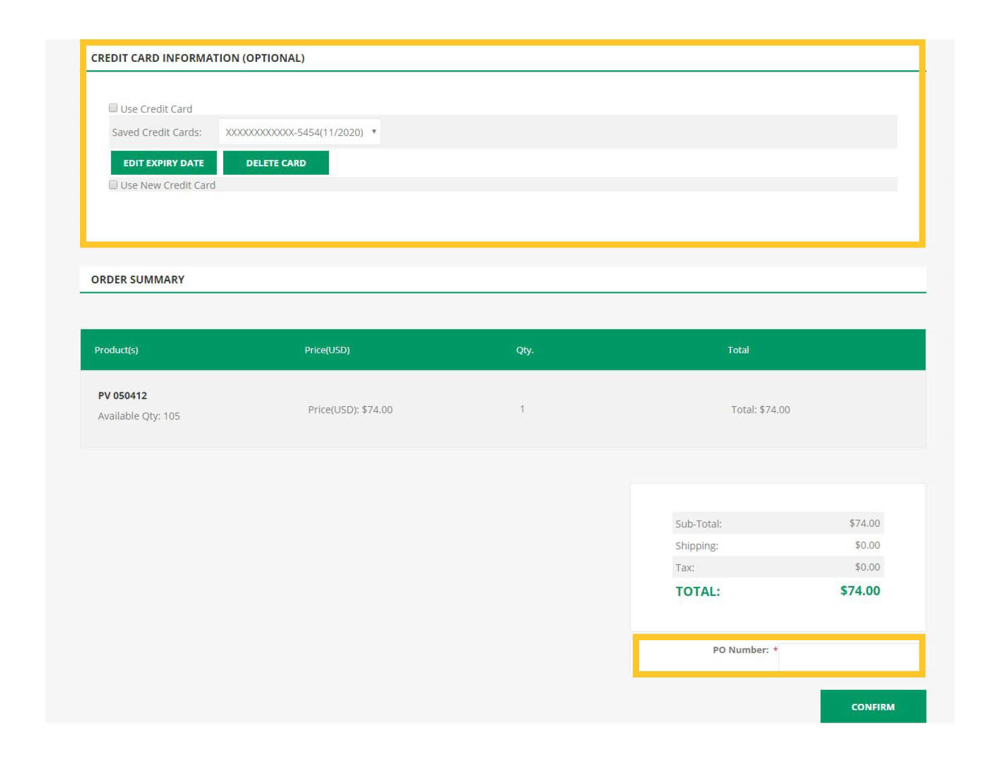Click the Available Qty: 105 text
Image resolution: width=1000 pixels, height=773 pixels.
pyautogui.click(x=139, y=416)
